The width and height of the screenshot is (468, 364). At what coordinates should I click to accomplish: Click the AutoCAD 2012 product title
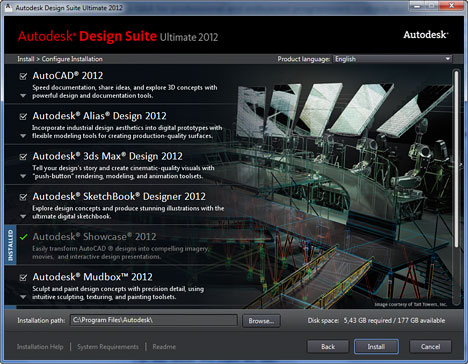click(x=68, y=76)
